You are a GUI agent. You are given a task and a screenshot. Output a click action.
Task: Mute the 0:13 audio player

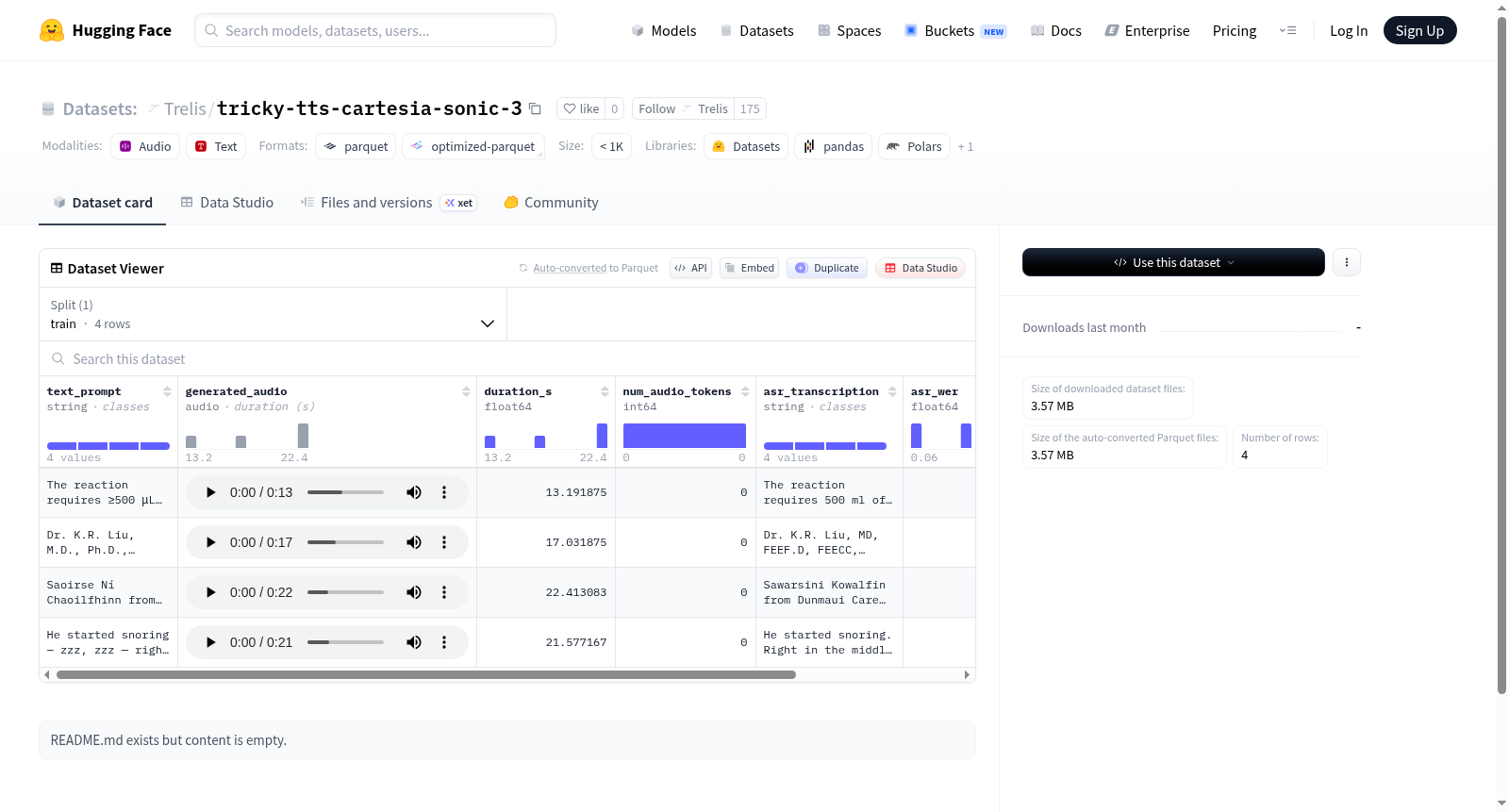coord(414,492)
